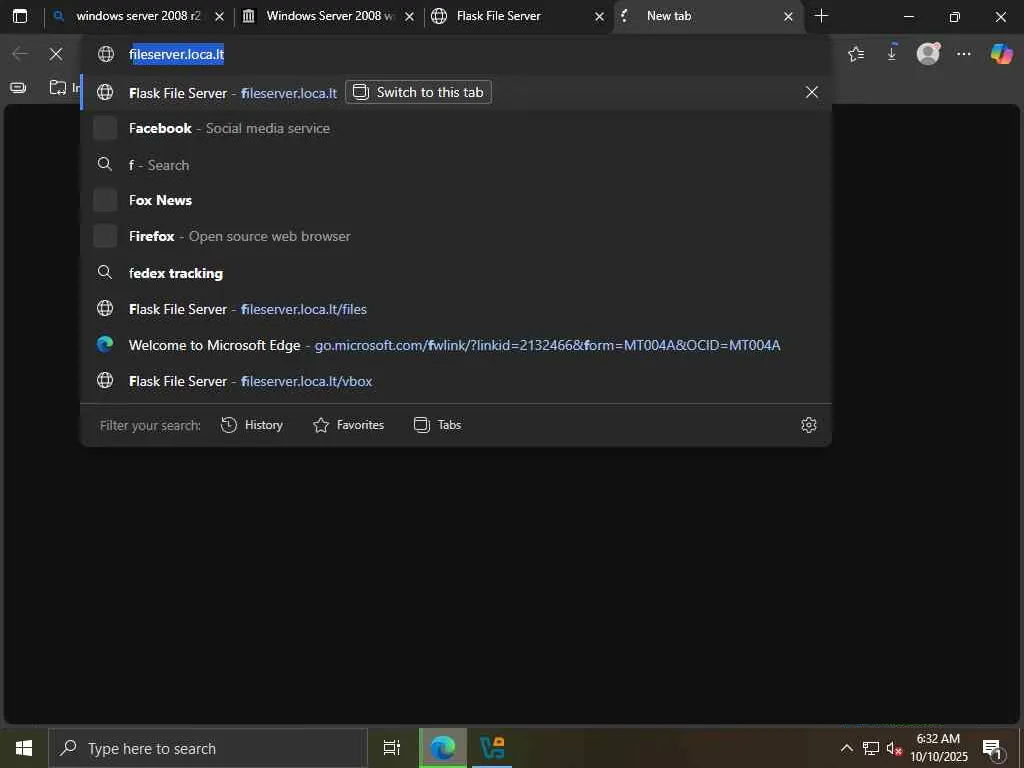Open the Favorites star list icon

click(x=856, y=54)
